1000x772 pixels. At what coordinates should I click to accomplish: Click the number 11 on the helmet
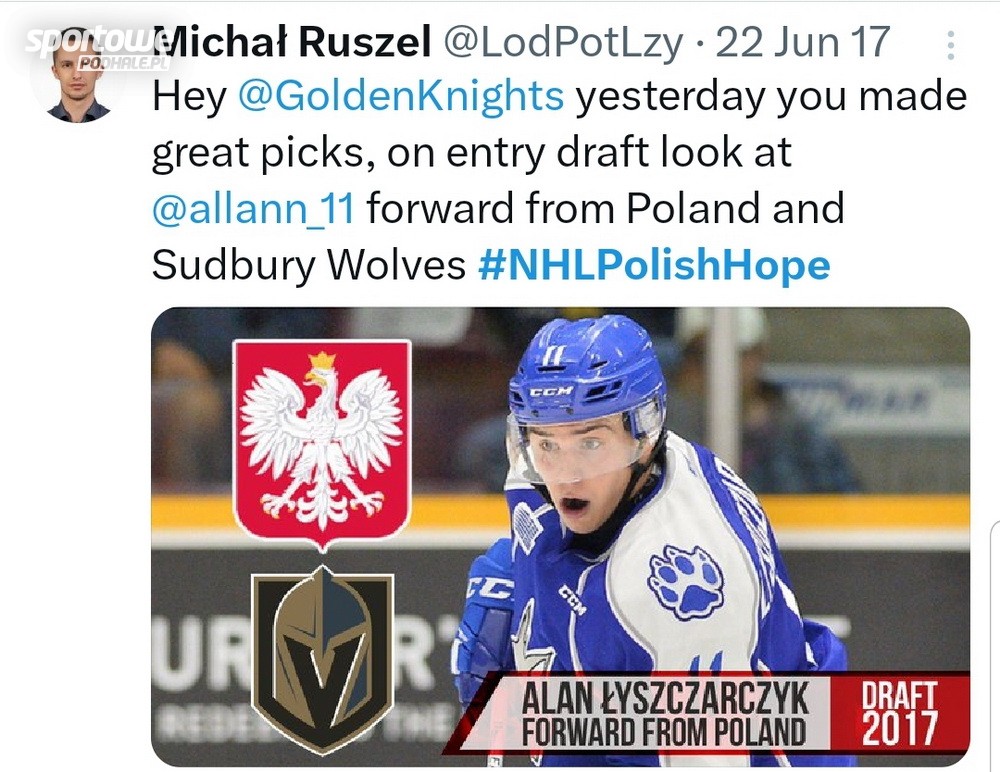[x=554, y=355]
